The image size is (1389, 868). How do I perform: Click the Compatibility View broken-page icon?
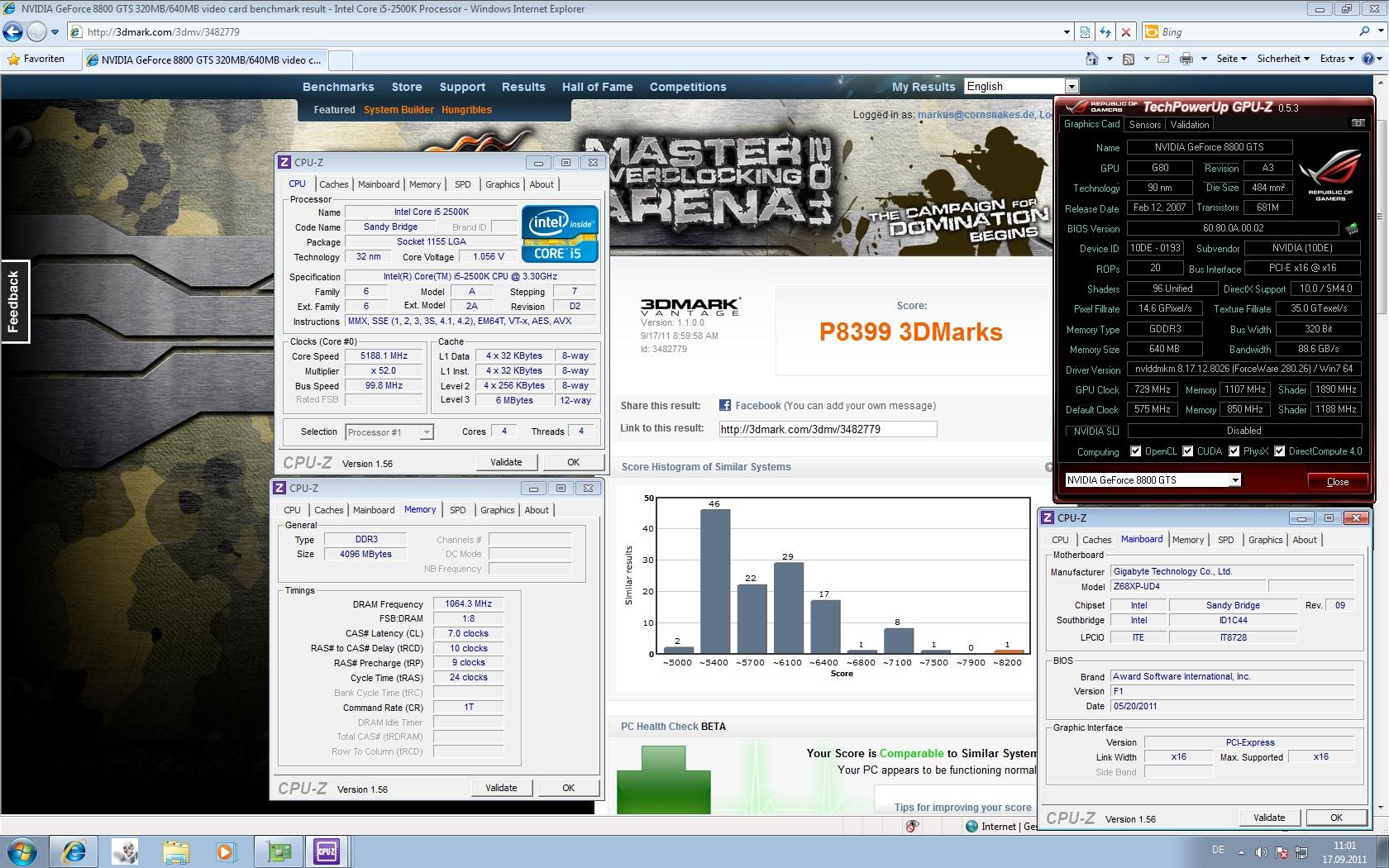point(1086,32)
